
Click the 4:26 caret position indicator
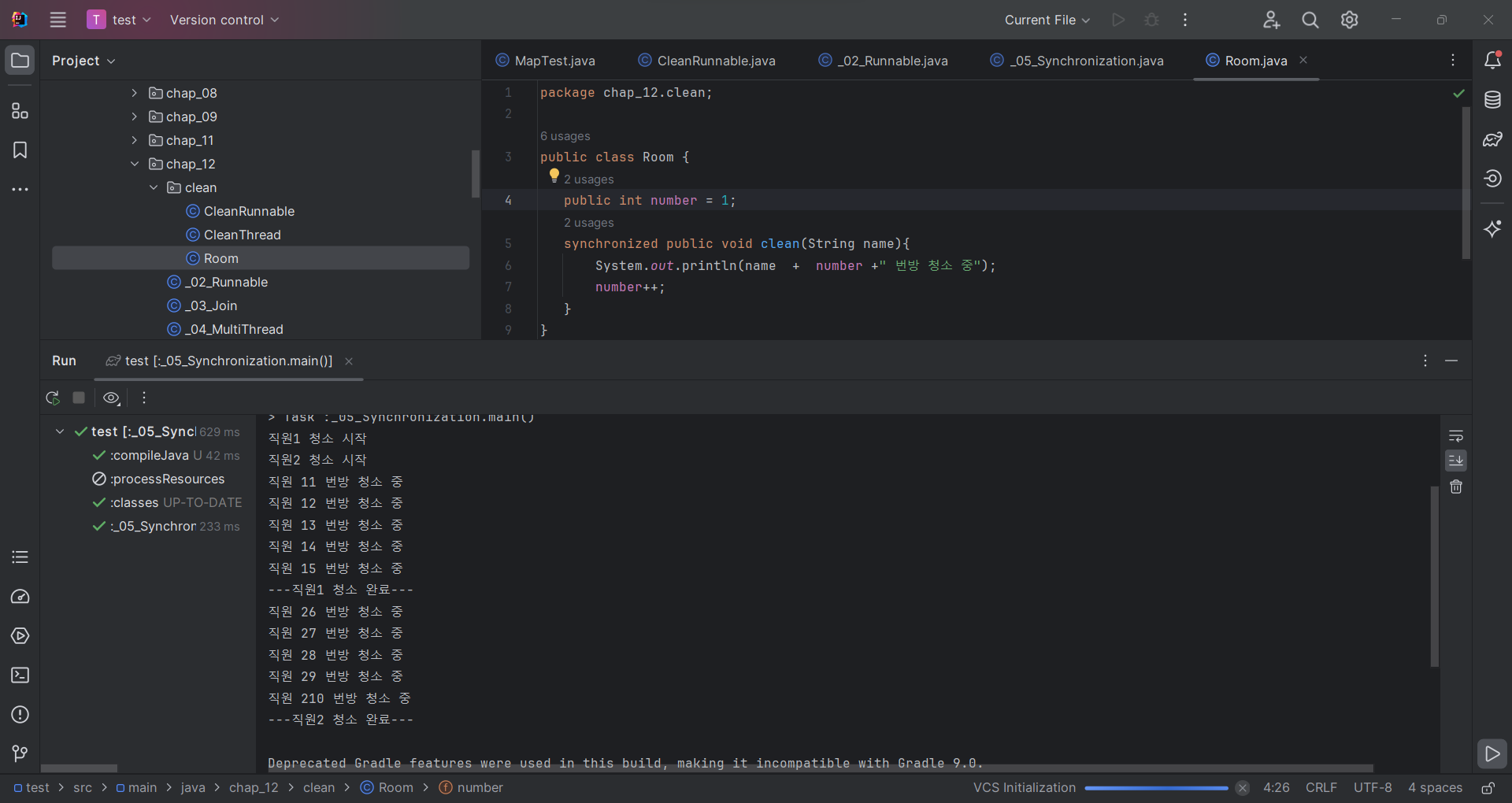[1277, 788]
